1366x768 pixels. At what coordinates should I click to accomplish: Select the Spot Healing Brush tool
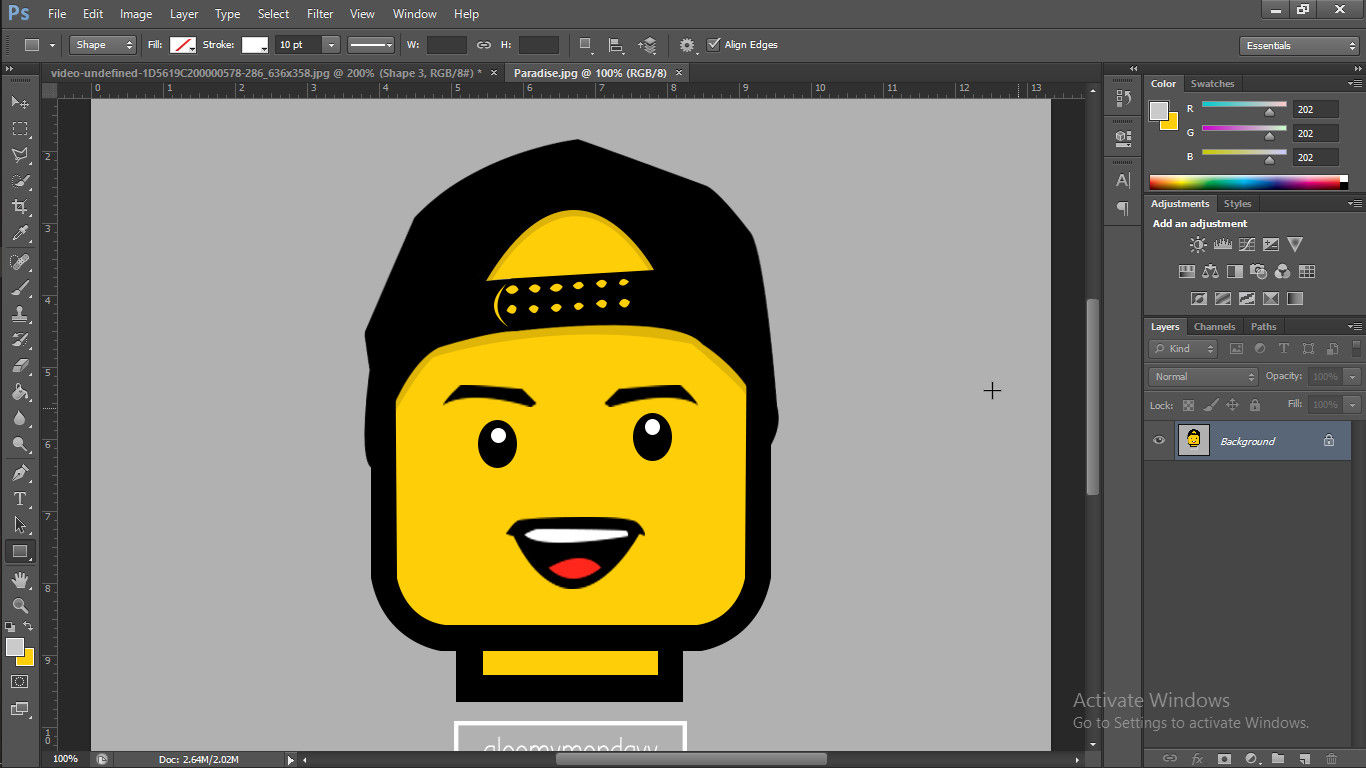[20, 262]
